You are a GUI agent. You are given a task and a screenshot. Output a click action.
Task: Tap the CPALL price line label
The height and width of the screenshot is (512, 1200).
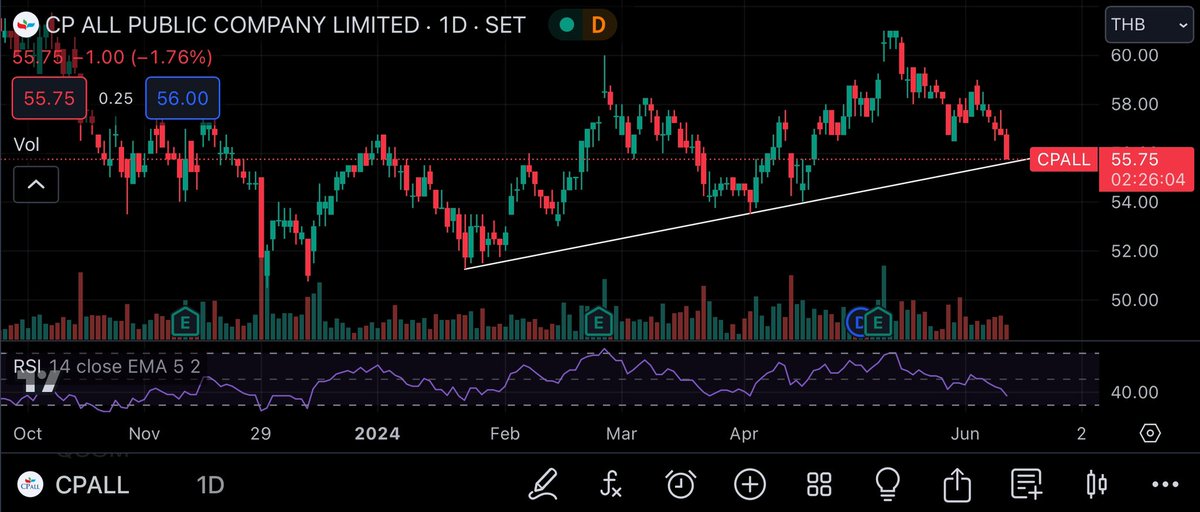point(1064,159)
